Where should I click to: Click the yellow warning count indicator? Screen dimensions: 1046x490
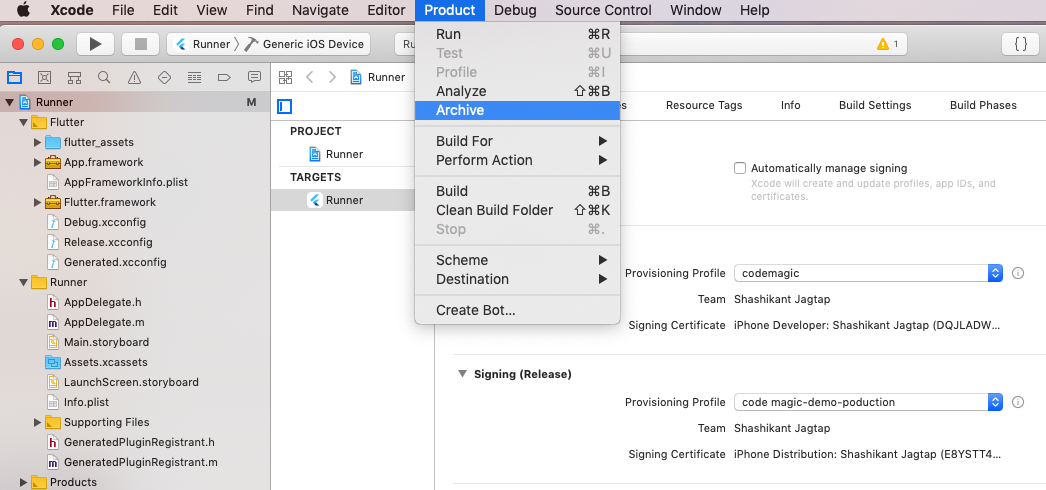(887, 44)
